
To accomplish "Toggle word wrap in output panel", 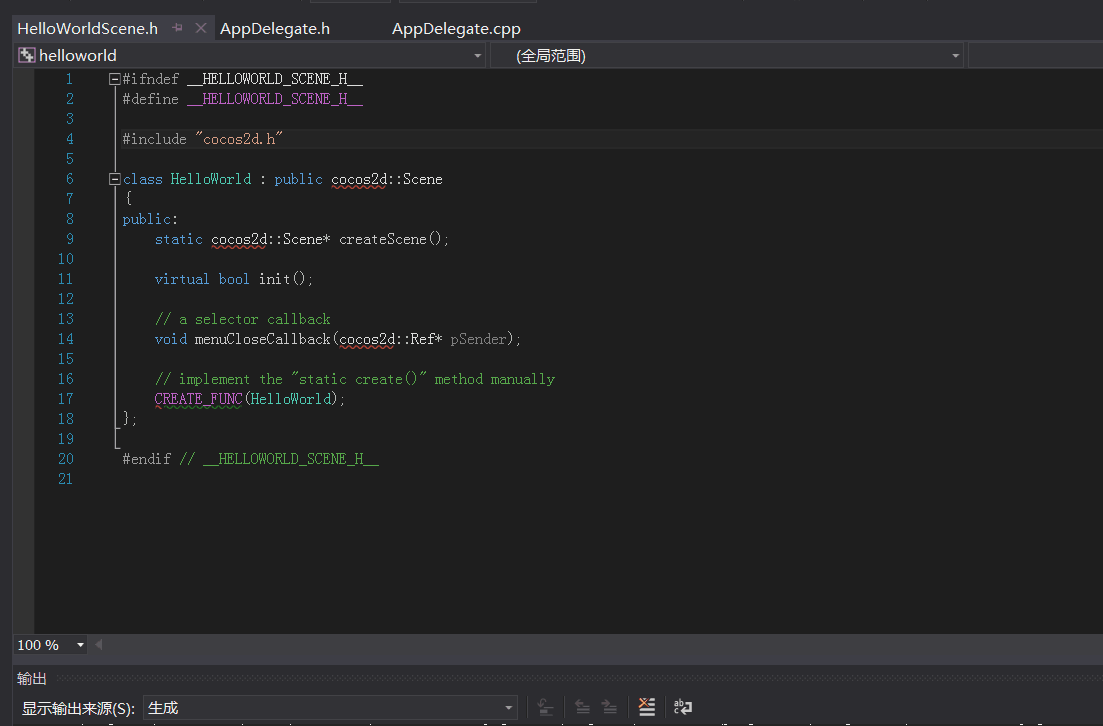I will point(683,707).
